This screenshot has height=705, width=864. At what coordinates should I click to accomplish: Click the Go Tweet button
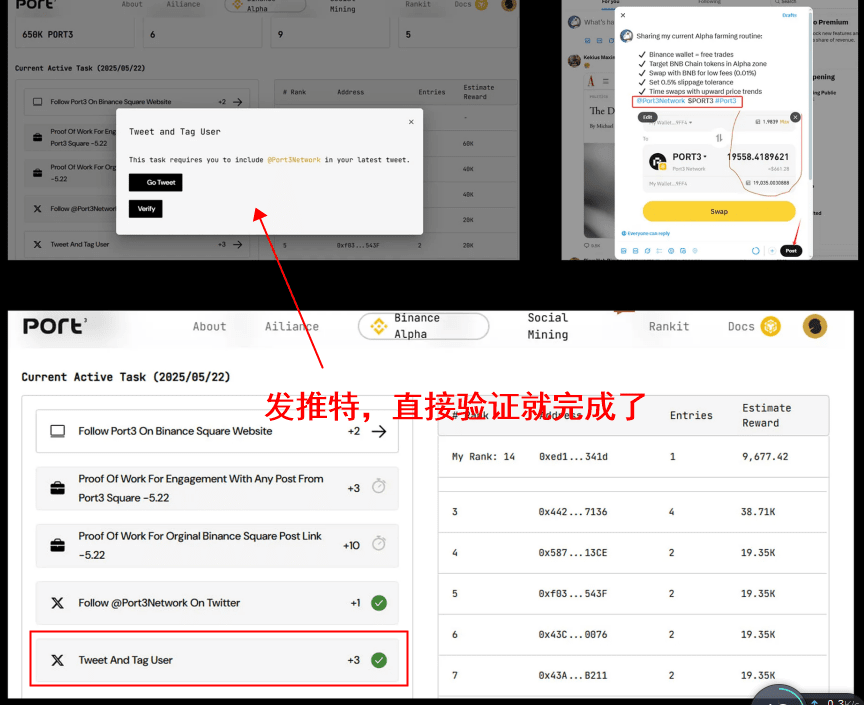click(x=155, y=182)
